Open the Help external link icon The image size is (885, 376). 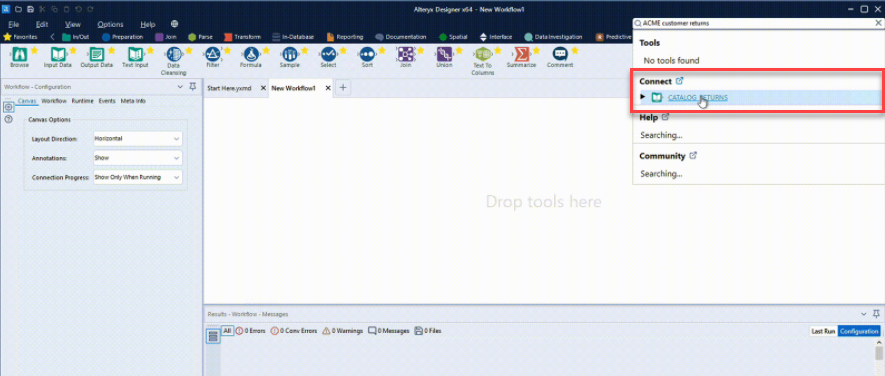click(665, 117)
